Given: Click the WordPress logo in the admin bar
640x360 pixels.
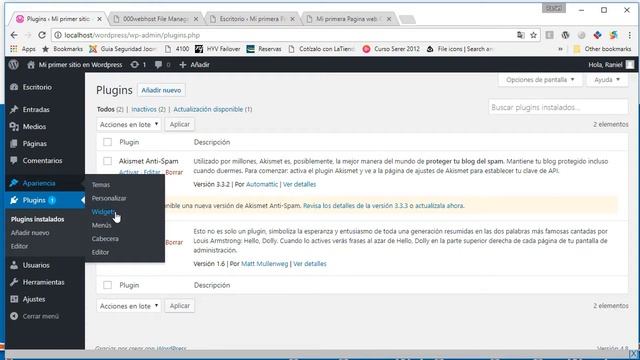Looking at the screenshot, I should [14, 64].
